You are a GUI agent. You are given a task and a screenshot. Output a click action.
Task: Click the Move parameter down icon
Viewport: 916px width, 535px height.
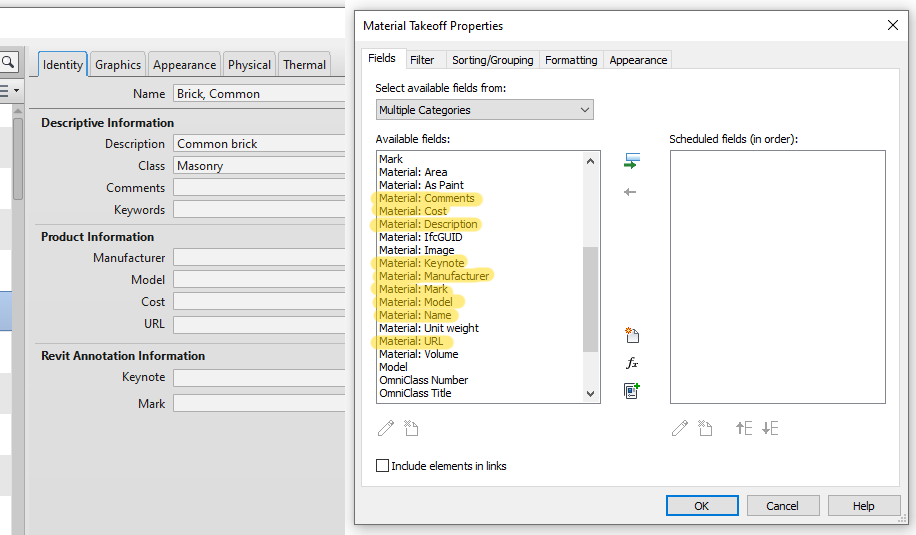click(770, 428)
